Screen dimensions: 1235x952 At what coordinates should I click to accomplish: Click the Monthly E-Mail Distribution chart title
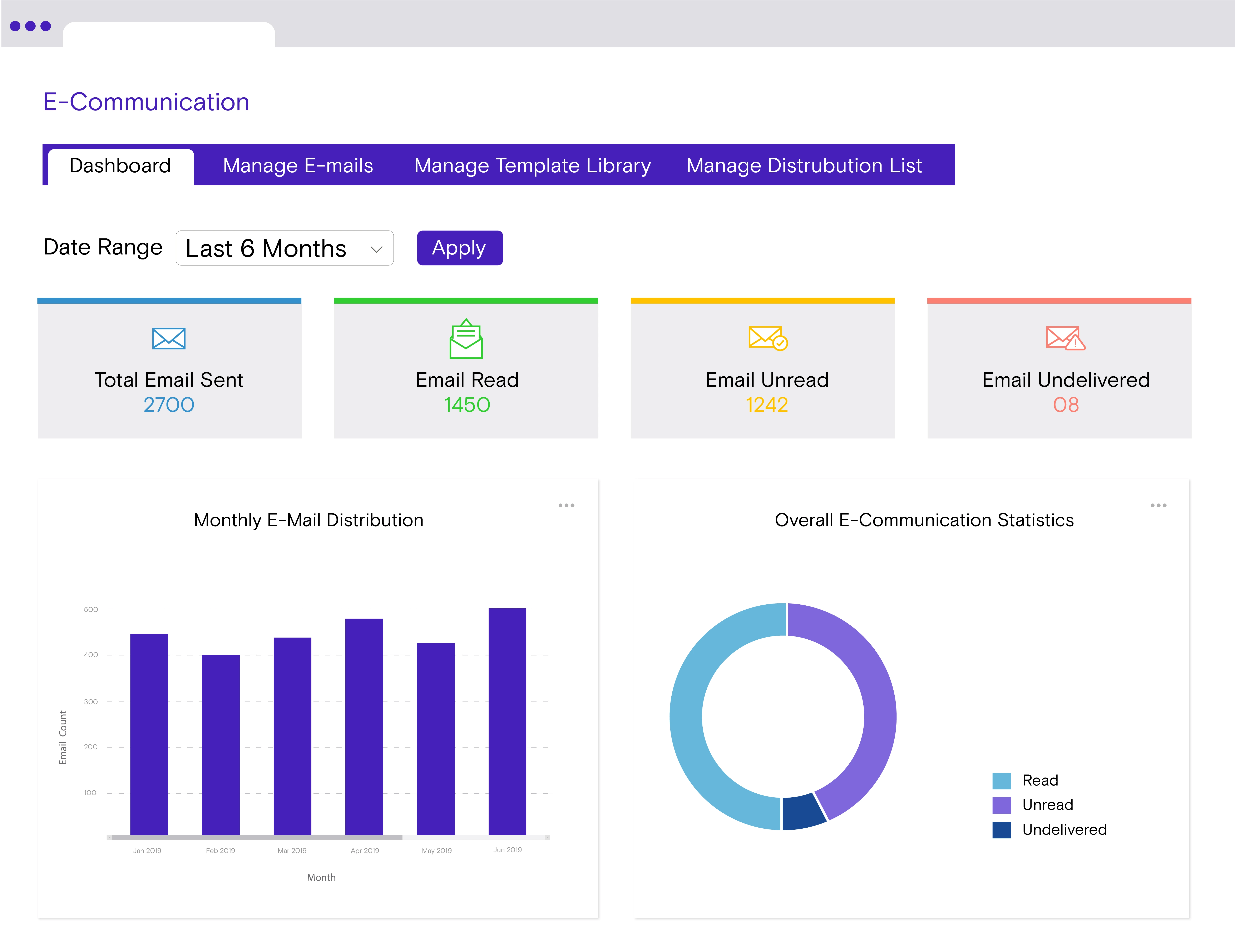(x=309, y=520)
